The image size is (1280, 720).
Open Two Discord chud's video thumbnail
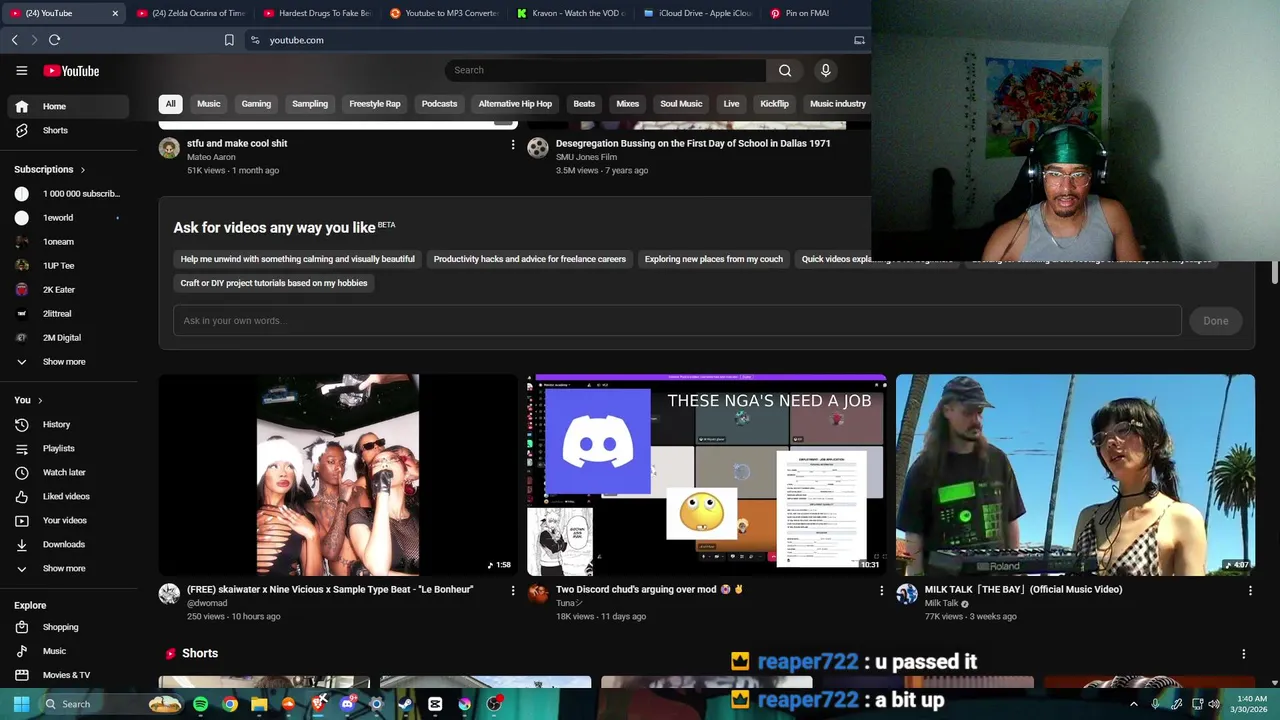(x=707, y=475)
